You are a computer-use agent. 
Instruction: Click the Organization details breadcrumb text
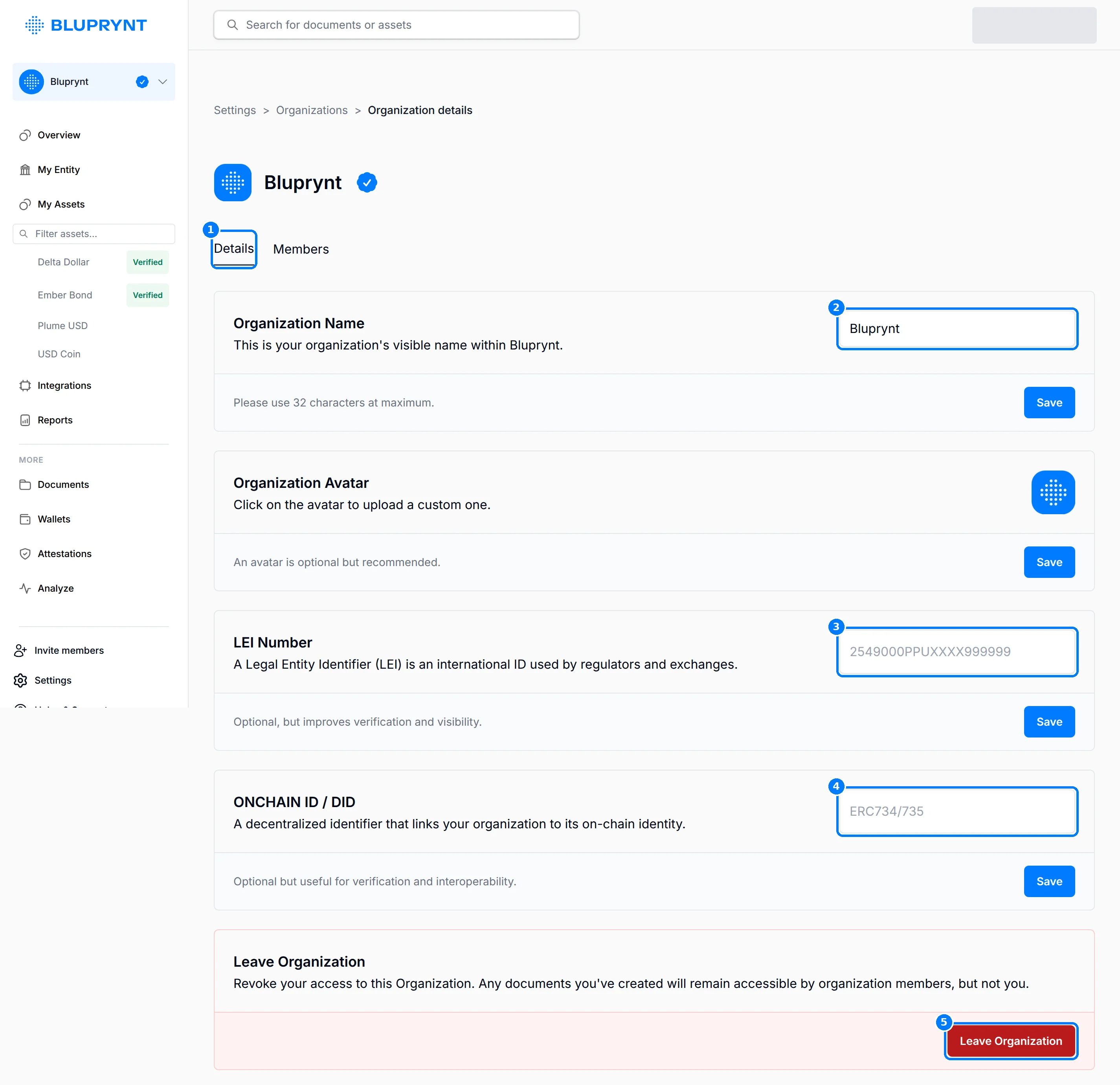(x=420, y=110)
